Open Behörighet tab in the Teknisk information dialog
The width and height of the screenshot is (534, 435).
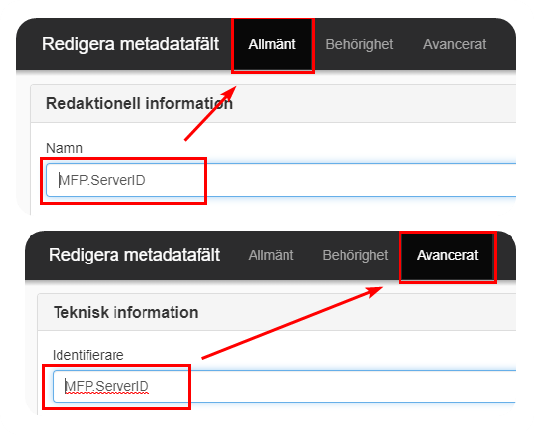coord(355,255)
